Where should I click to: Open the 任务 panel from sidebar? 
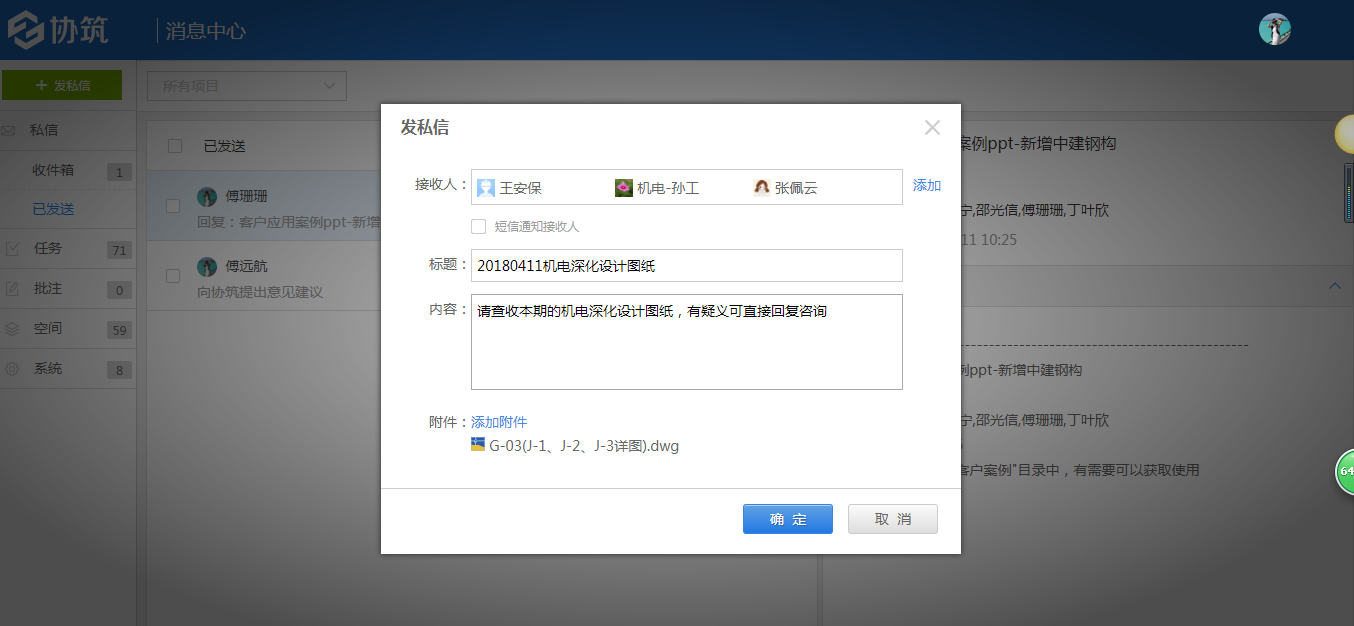click(47, 248)
